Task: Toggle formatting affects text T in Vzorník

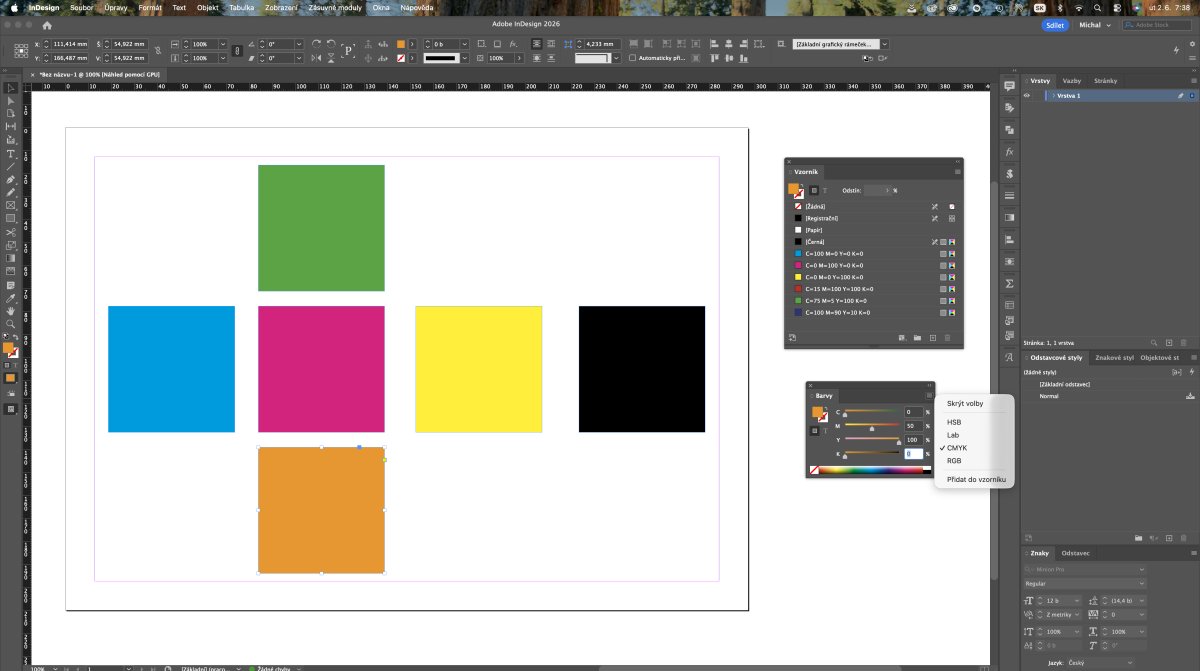Action: pyautogui.click(x=825, y=190)
